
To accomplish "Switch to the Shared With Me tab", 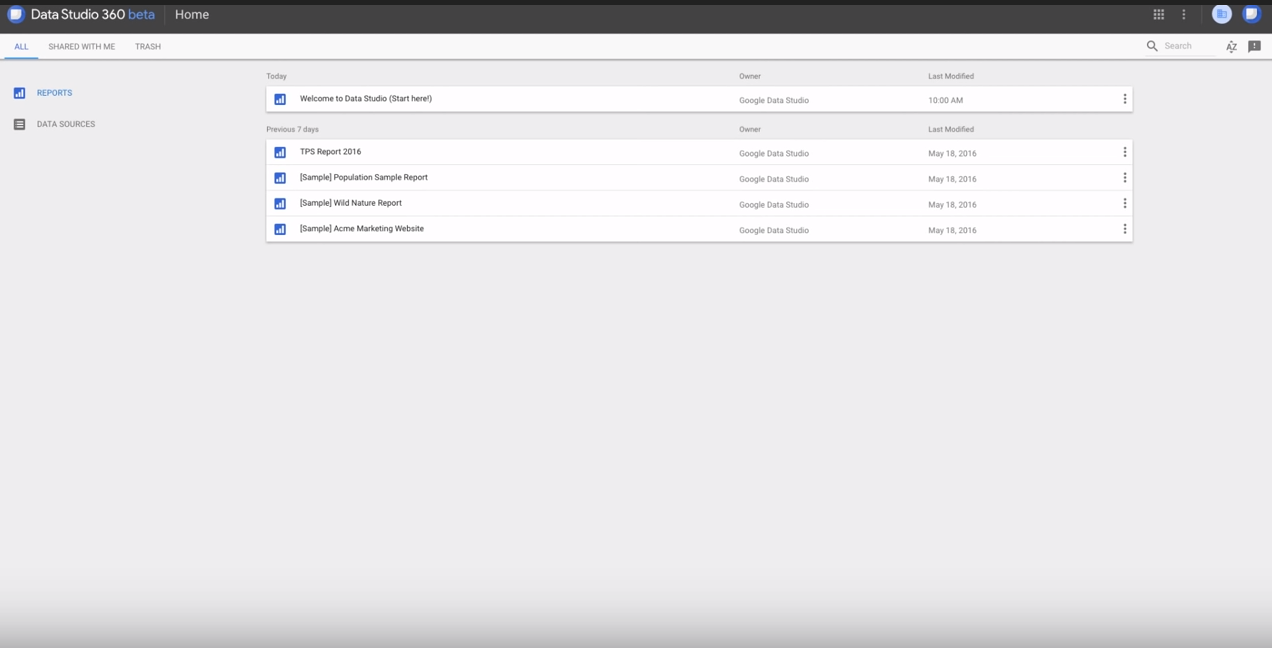I will coord(81,46).
